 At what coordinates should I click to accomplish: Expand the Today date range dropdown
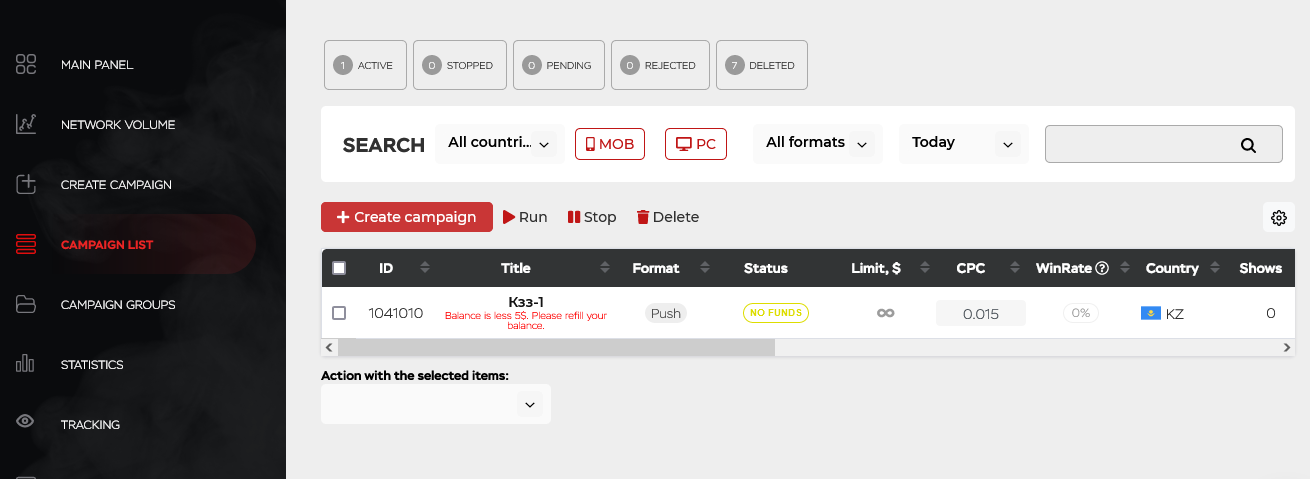click(x=963, y=143)
